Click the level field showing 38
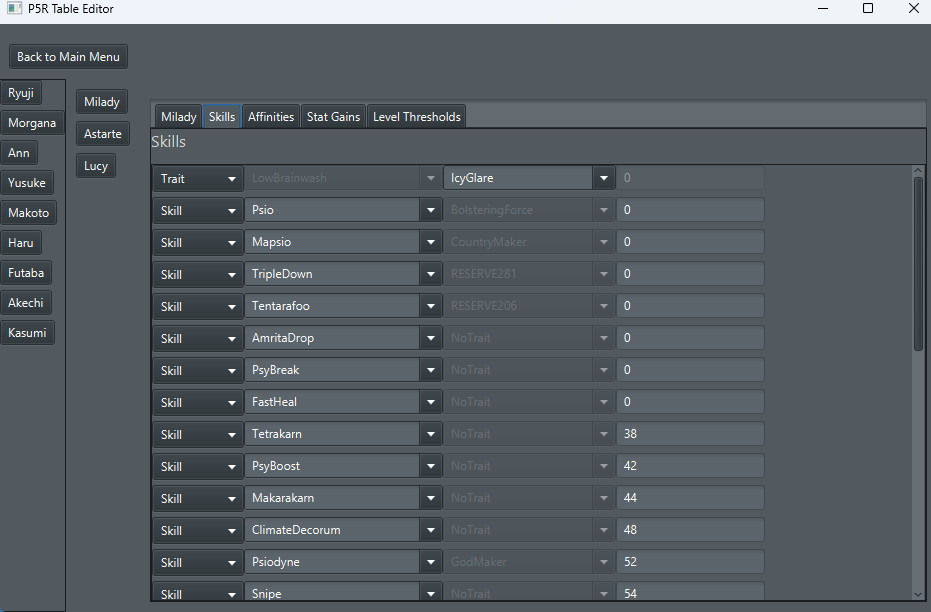Screen dimensions: 931x612 pyautogui.click(x=690, y=435)
